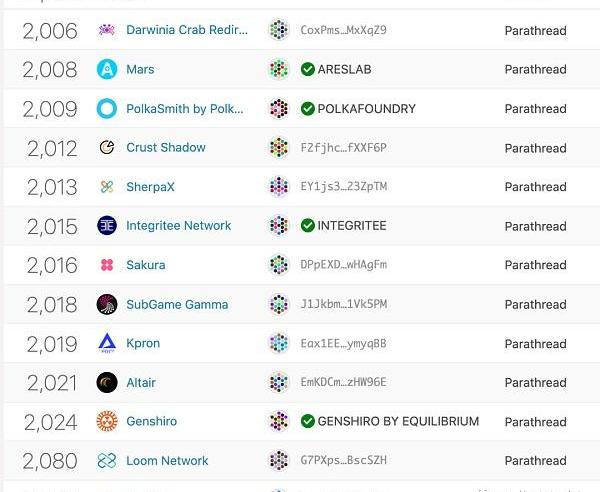The image size is (600, 492).
Task: Click the GENSHIRO BY EQUILIBRIUM owner name
Action: pos(398,422)
